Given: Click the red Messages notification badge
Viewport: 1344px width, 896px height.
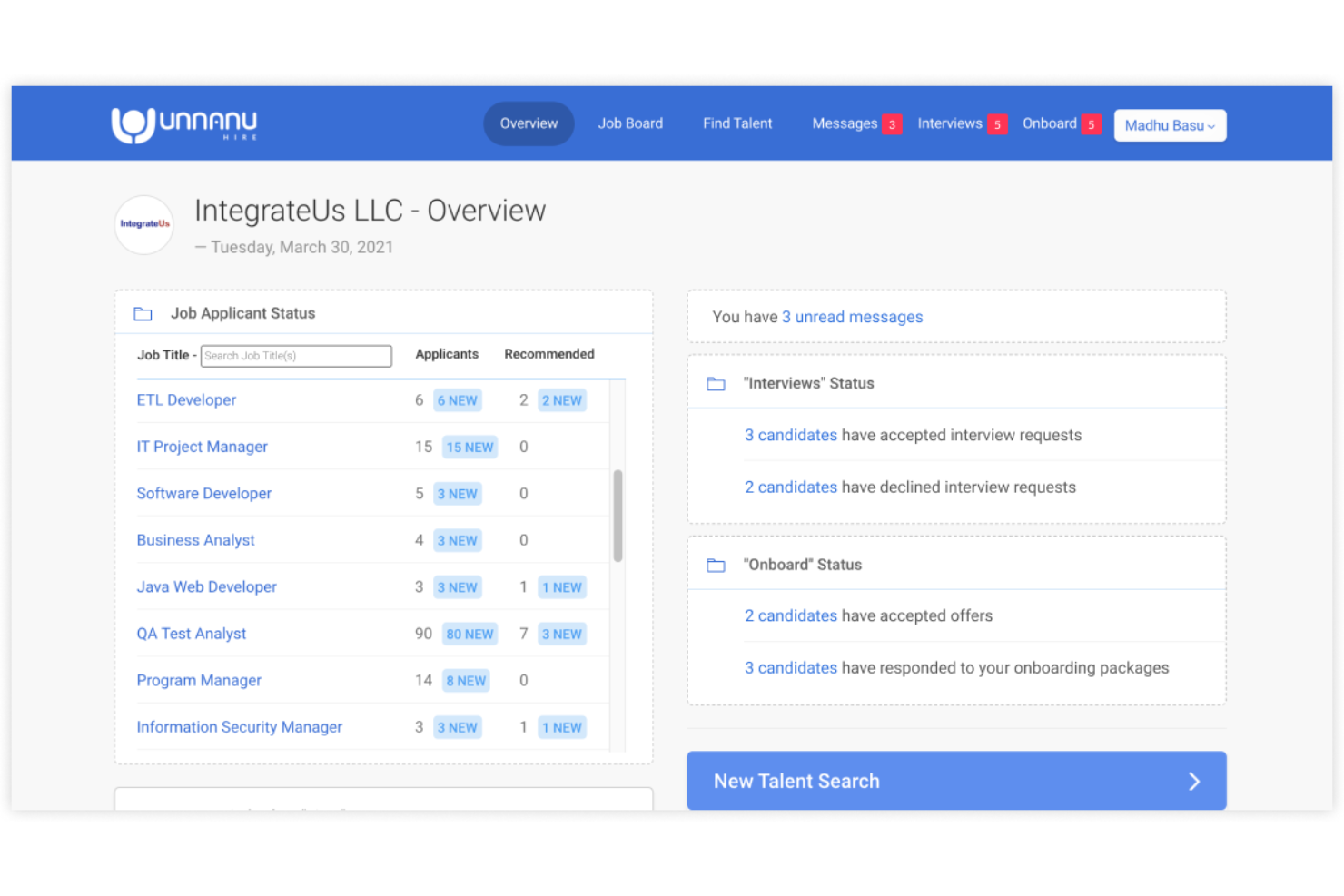Looking at the screenshot, I should pyautogui.click(x=892, y=124).
